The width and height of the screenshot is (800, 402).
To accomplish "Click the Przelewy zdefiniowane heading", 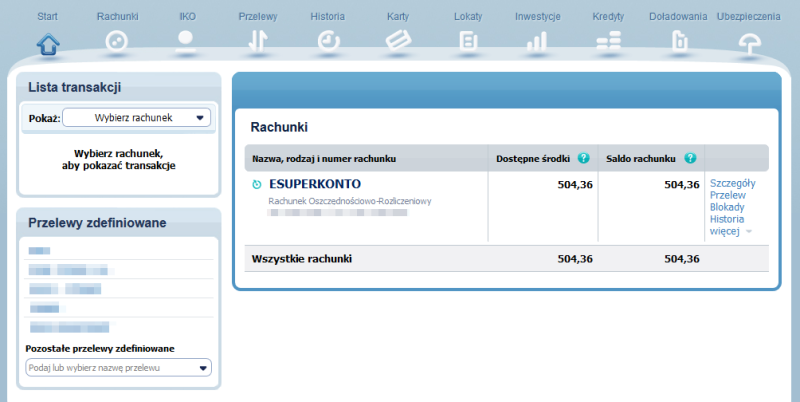I will point(97,223).
